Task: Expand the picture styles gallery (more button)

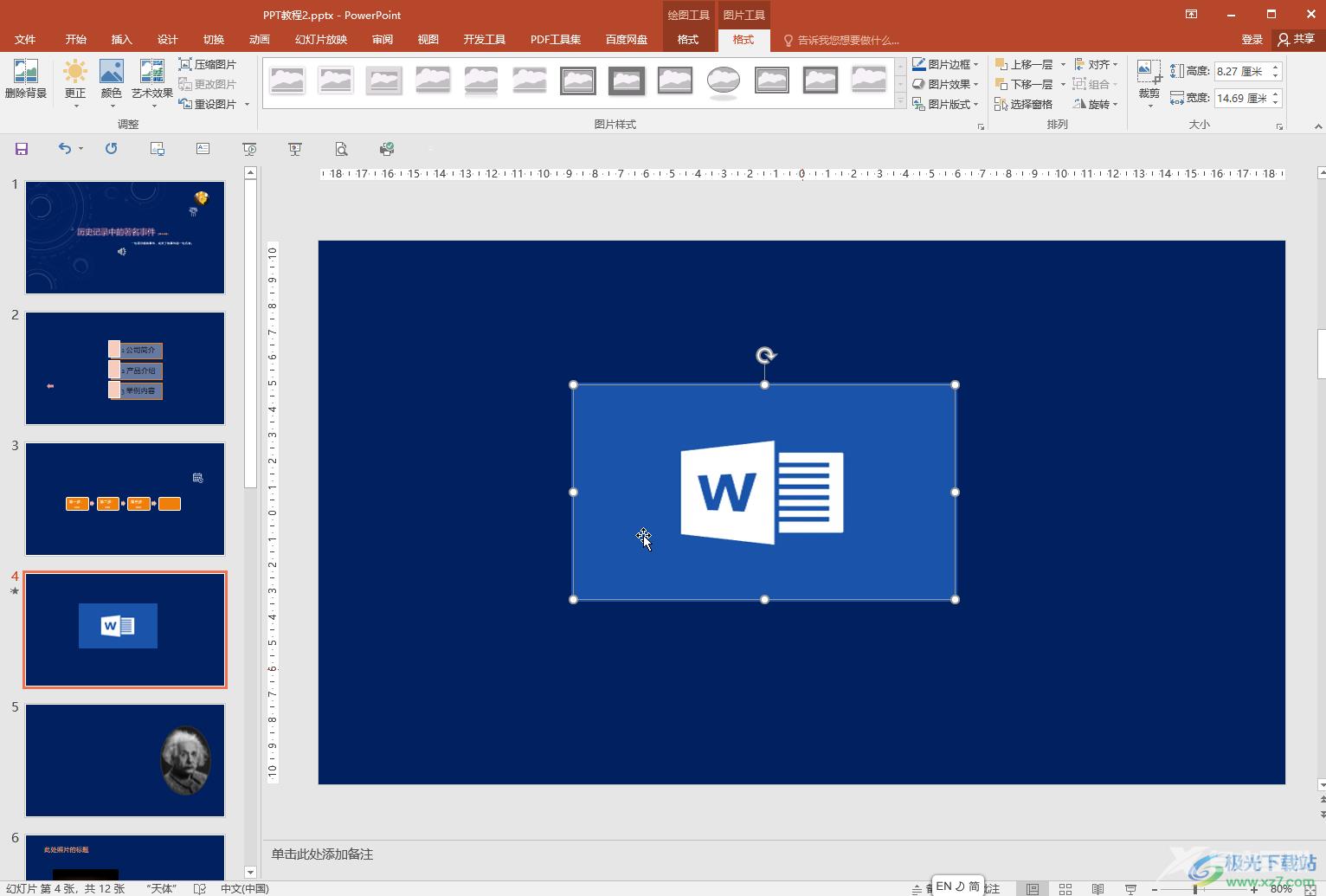Action: click(x=900, y=102)
